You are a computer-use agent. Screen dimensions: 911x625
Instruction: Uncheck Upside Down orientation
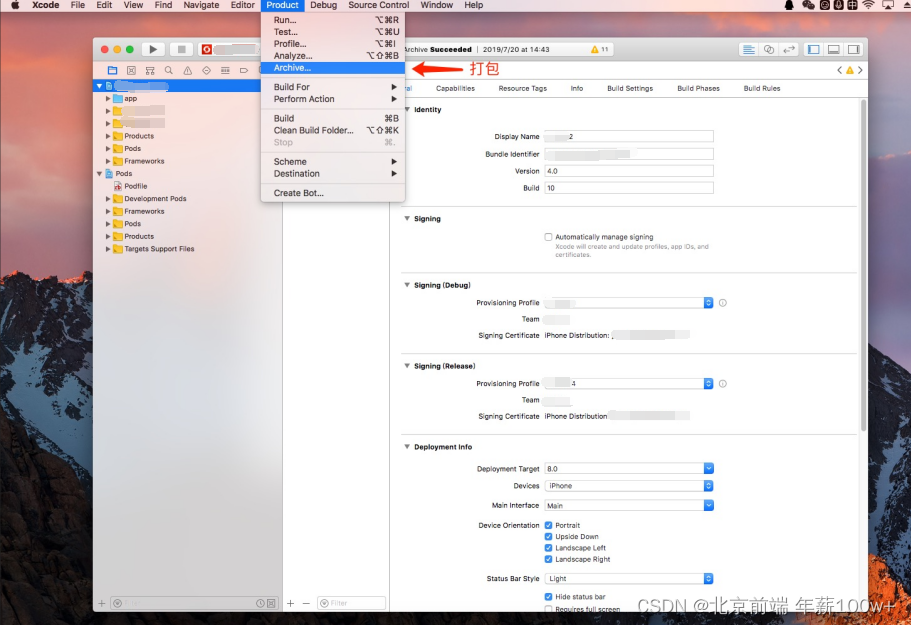point(548,537)
